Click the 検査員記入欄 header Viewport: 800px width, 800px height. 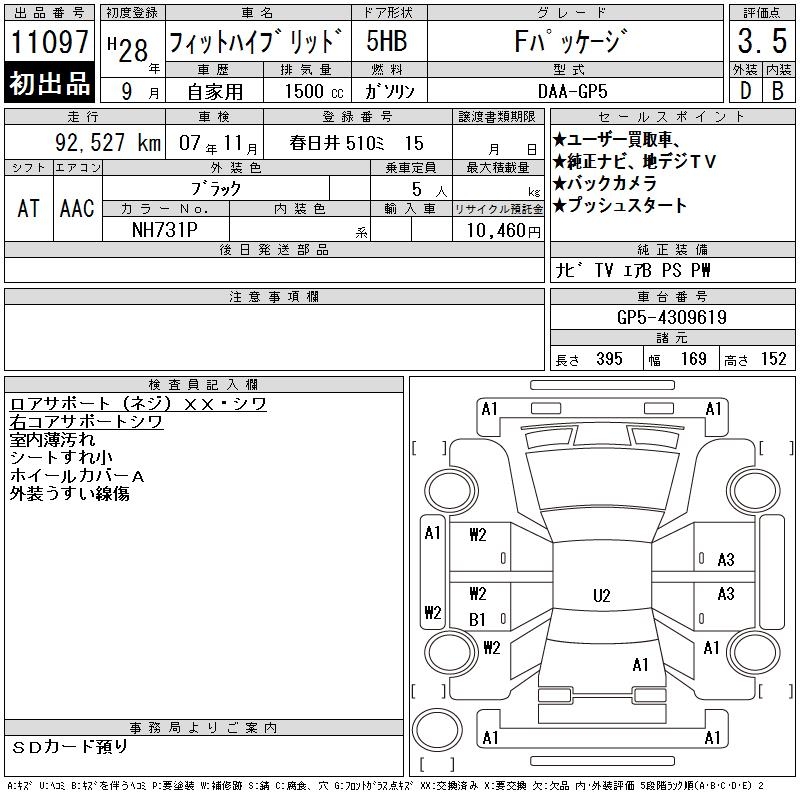point(204,384)
